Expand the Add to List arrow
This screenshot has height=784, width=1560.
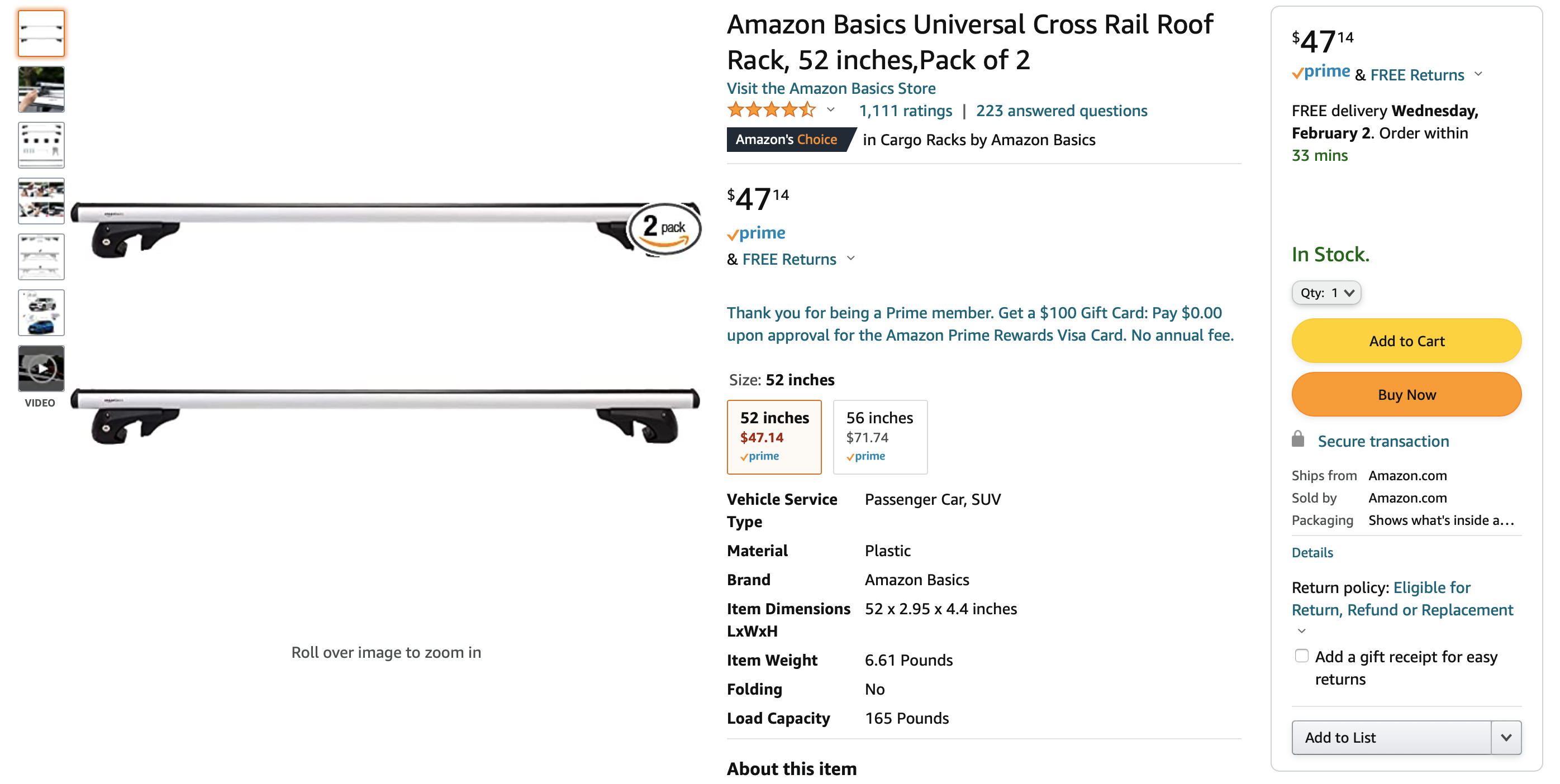pyautogui.click(x=1506, y=737)
